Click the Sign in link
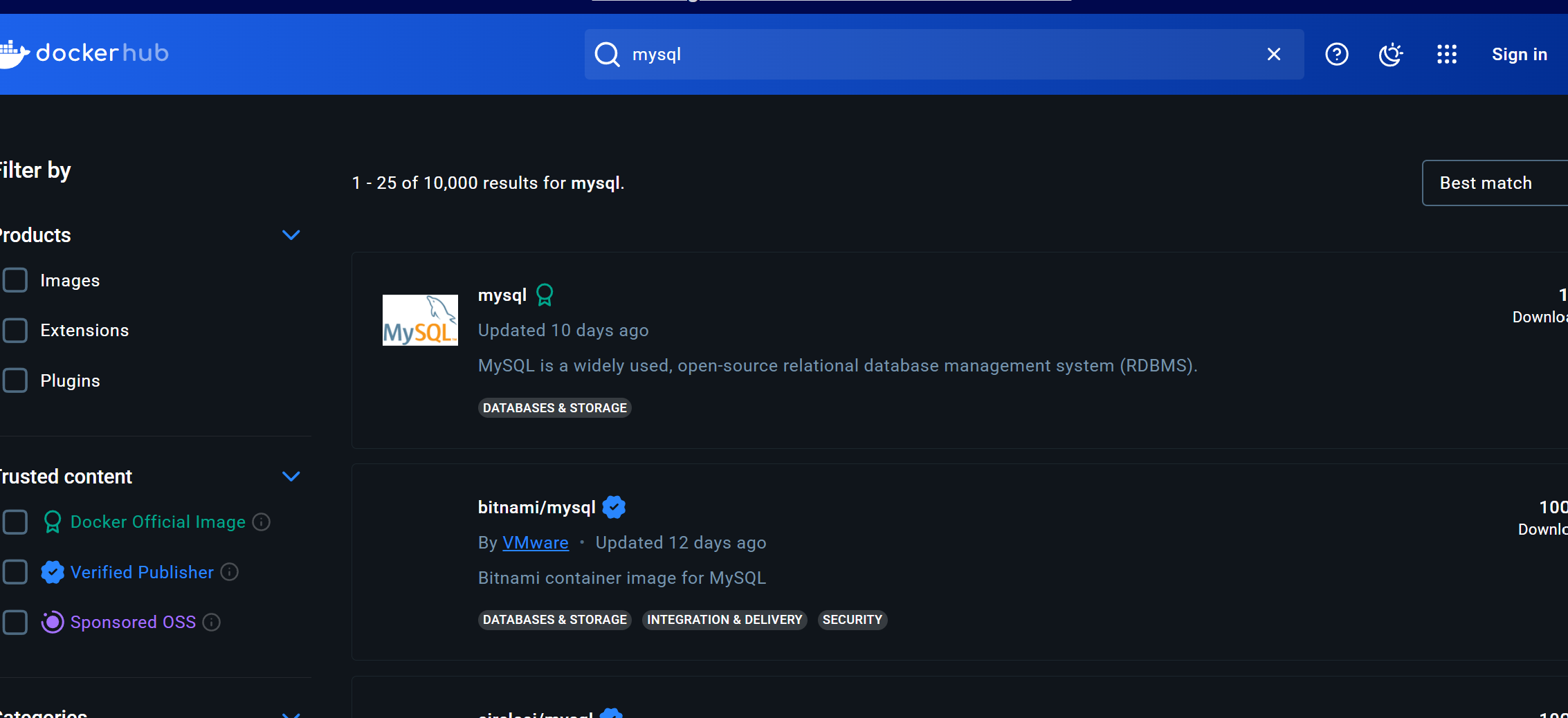The height and width of the screenshot is (718, 1568). coord(1520,54)
